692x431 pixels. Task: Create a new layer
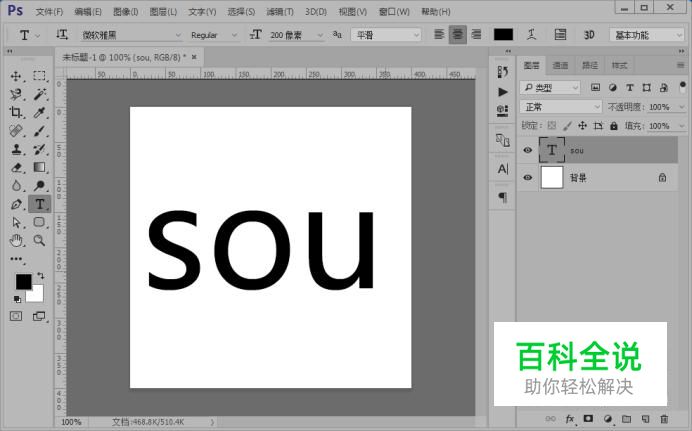645,419
